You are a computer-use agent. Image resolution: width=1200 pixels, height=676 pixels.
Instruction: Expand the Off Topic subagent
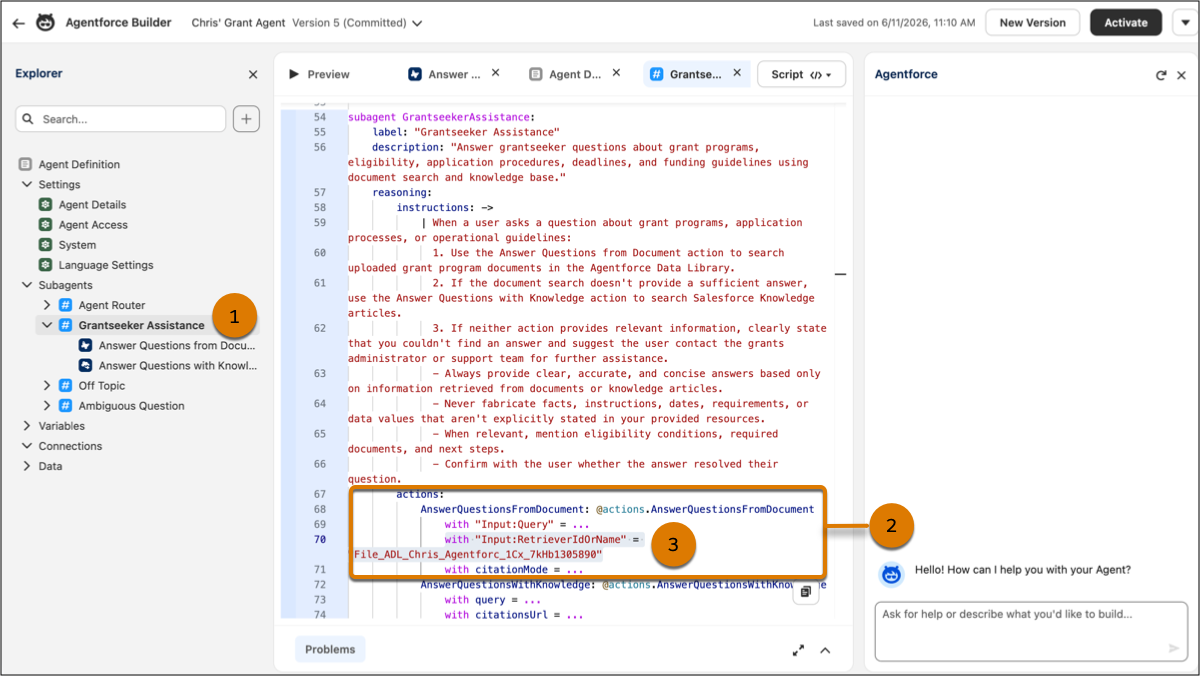click(x=47, y=385)
